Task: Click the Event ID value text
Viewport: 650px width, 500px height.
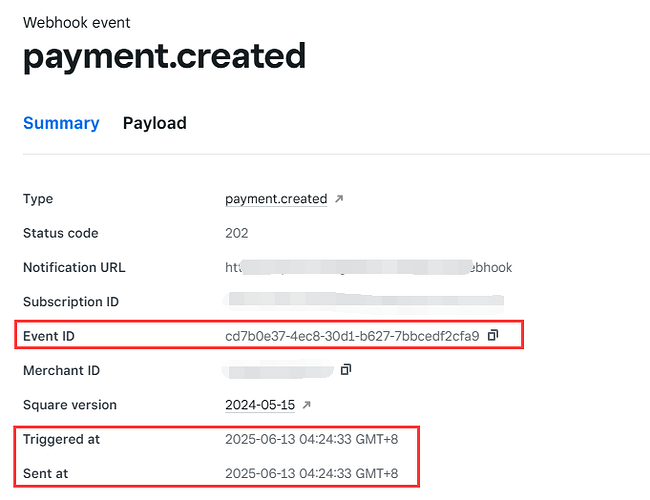Action: [352, 335]
